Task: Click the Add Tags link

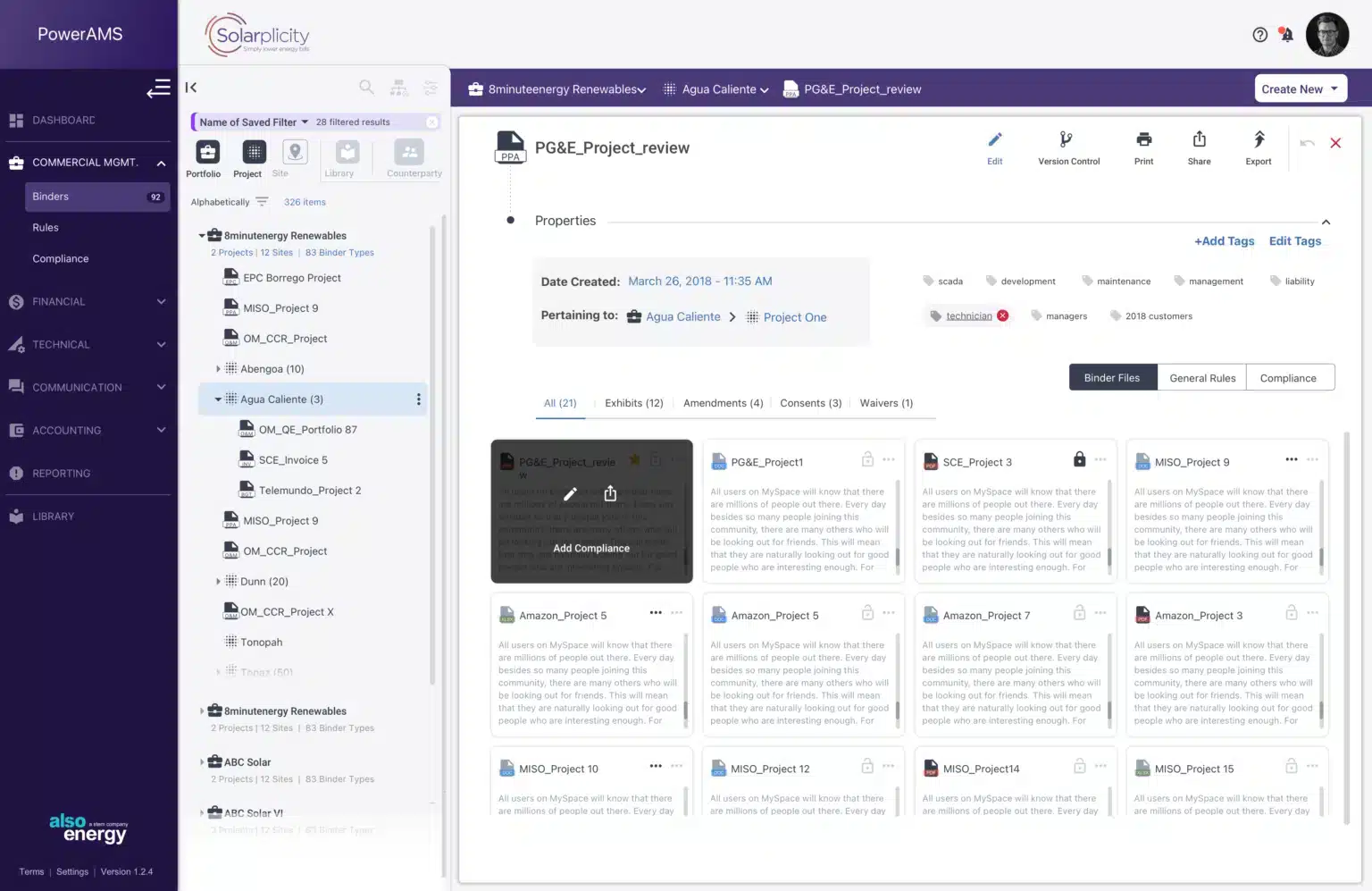Action: 1224,240
